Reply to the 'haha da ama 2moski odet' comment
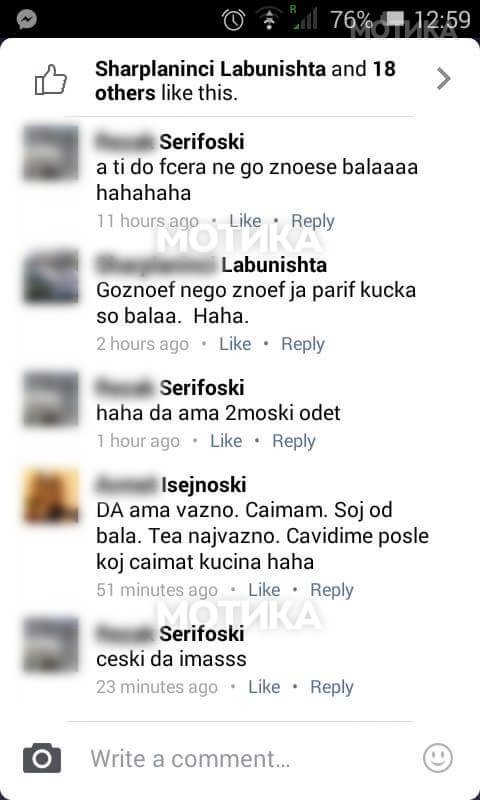480x800 pixels. tap(294, 441)
